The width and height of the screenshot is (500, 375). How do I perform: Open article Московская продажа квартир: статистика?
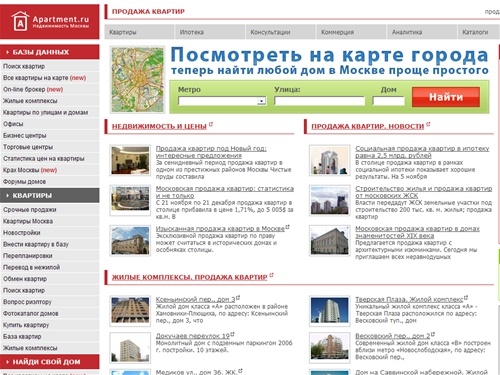pyautogui.click(x=225, y=192)
